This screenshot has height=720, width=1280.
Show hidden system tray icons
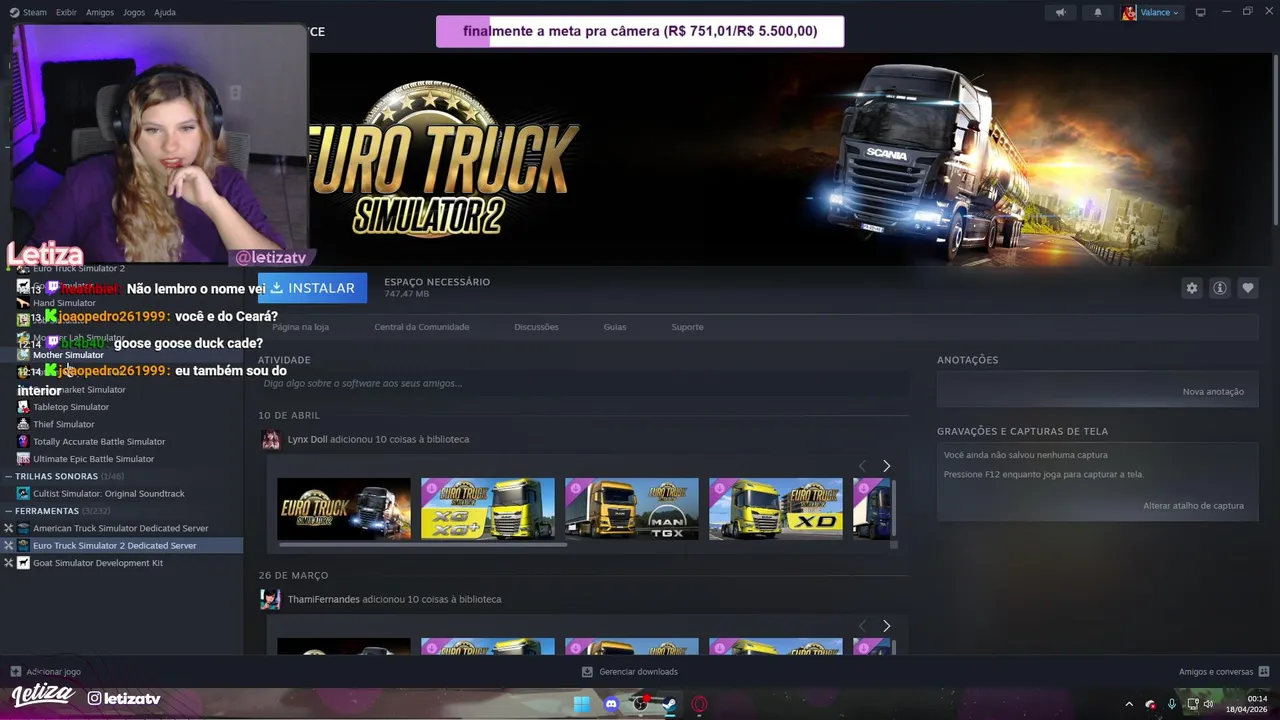[x=1129, y=704]
